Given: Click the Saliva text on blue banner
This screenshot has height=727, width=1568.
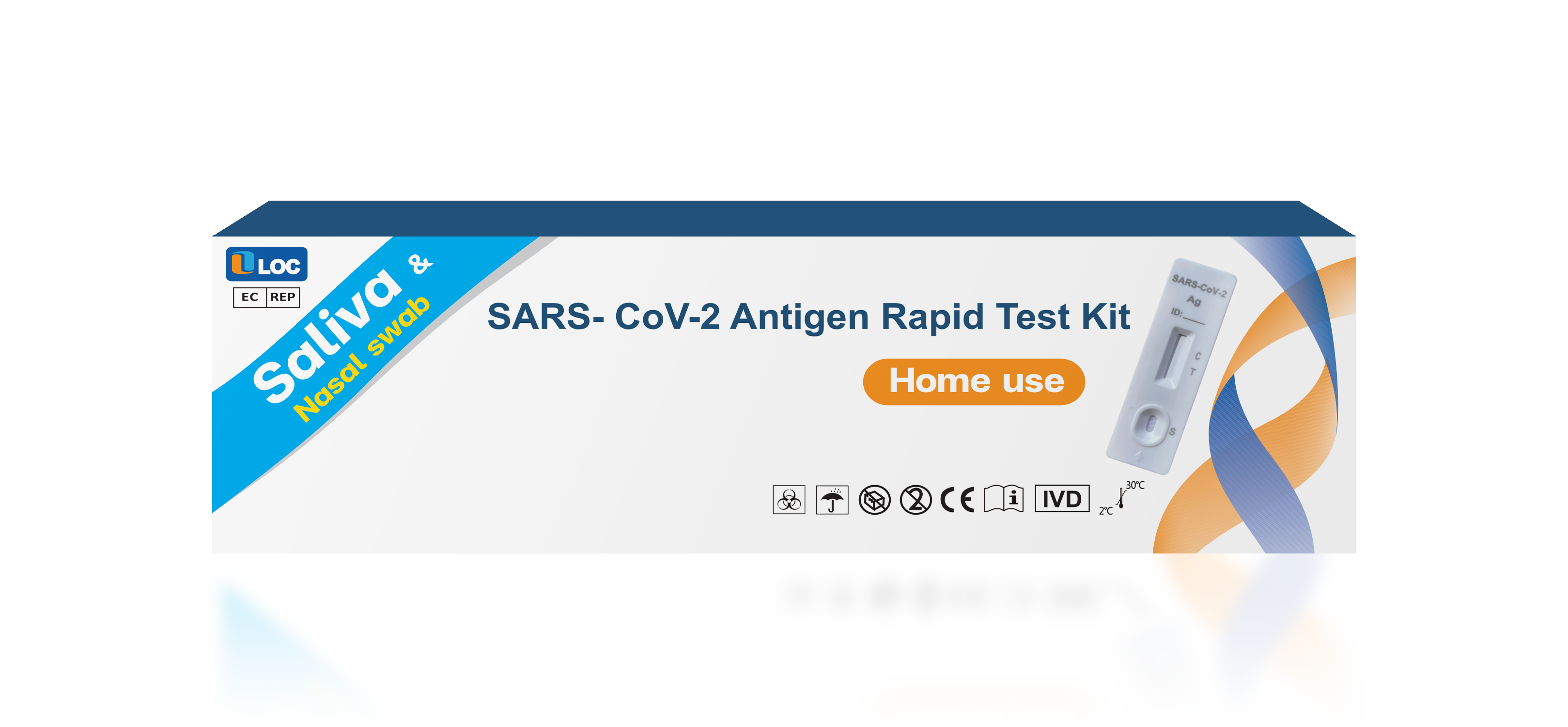Looking at the screenshot, I should 327,335.
